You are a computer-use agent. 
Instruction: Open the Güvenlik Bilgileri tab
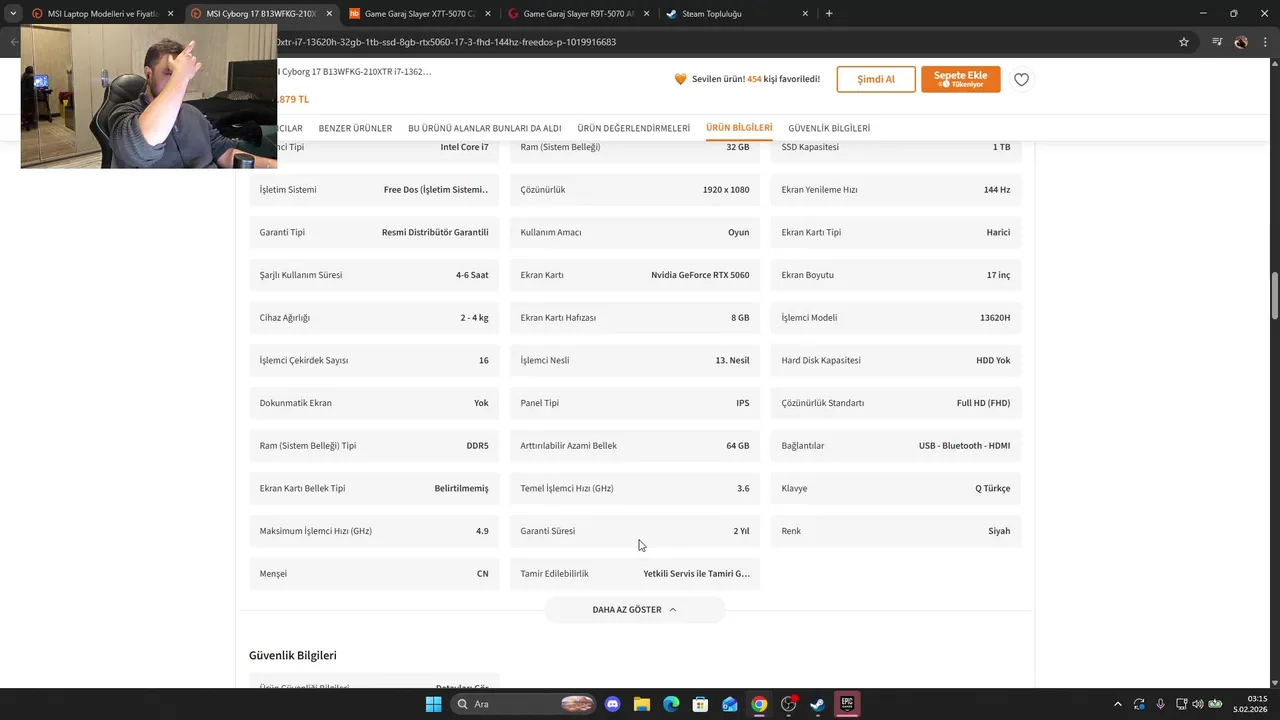click(x=829, y=128)
